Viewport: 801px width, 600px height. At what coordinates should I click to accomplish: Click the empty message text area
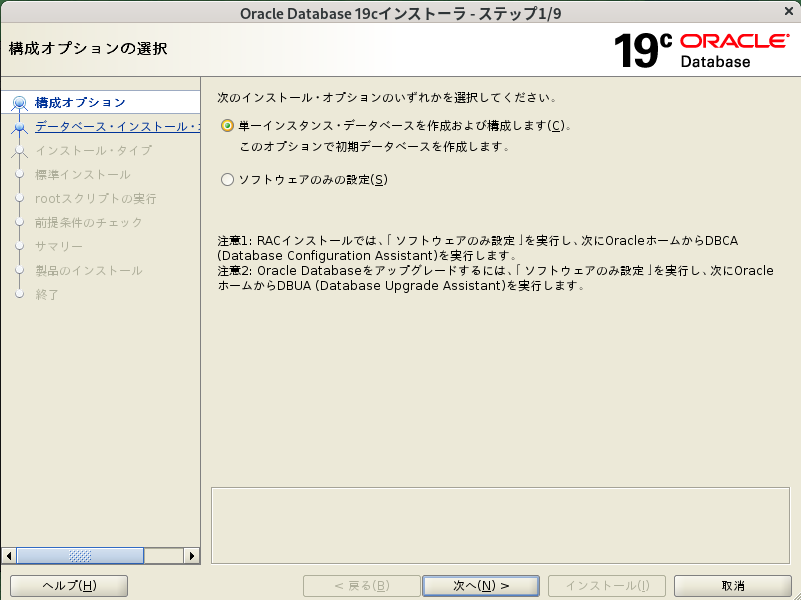(x=500, y=525)
